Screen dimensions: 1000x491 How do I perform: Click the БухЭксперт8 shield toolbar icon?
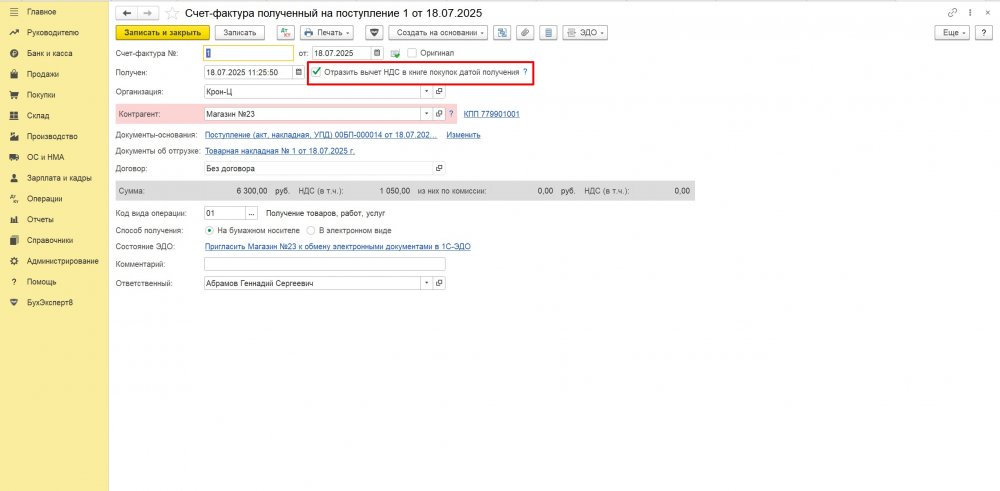click(375, 33)
